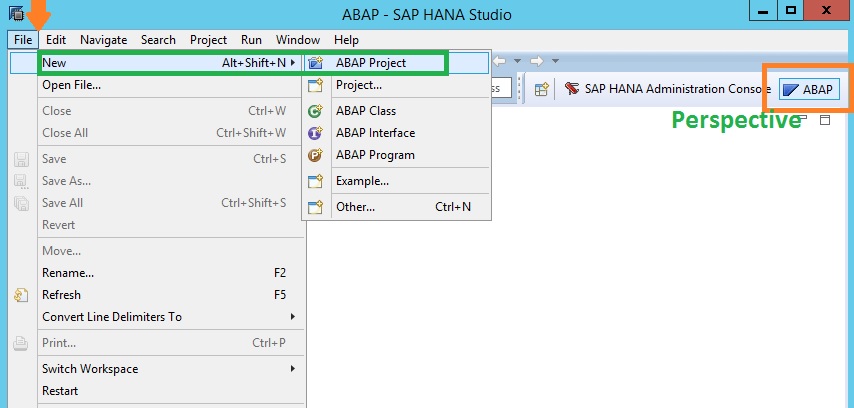Click the ABAP Interface purple icon

(315, 133)
